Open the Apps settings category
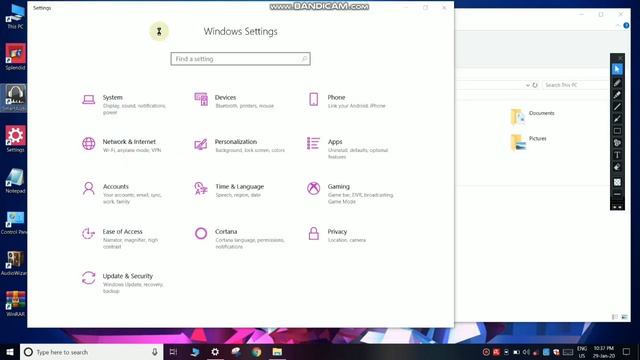The width and height of the screenshot is (640, 360). coord(348,148)
